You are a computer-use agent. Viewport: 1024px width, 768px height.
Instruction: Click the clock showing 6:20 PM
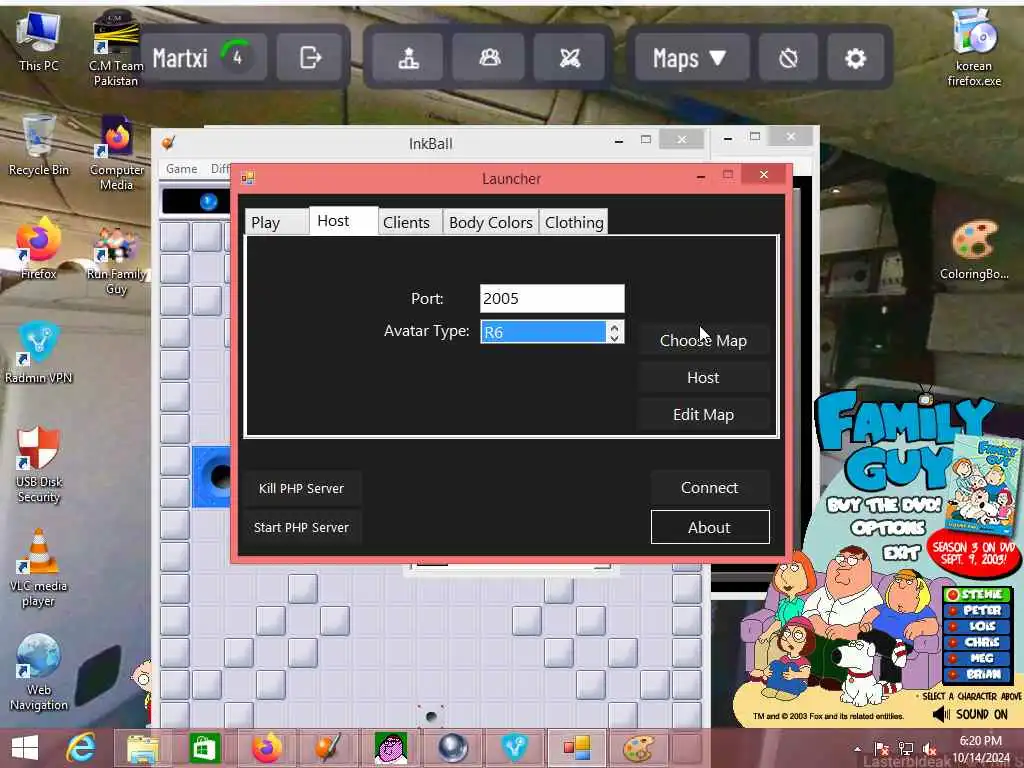(x=980, y=741)
